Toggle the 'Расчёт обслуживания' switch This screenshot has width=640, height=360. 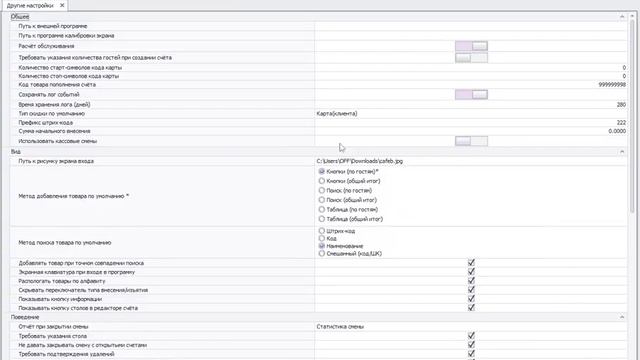[471, 46]
